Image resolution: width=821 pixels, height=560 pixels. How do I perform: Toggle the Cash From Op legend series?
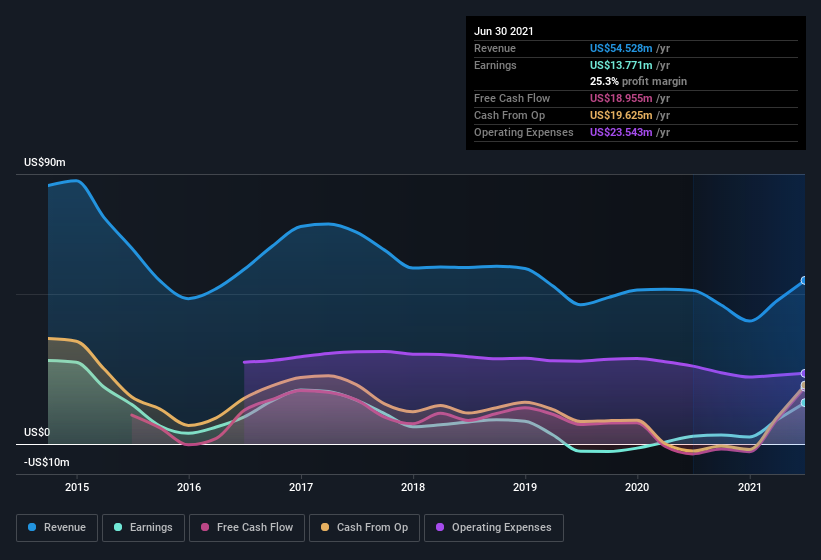pos(364,528)
